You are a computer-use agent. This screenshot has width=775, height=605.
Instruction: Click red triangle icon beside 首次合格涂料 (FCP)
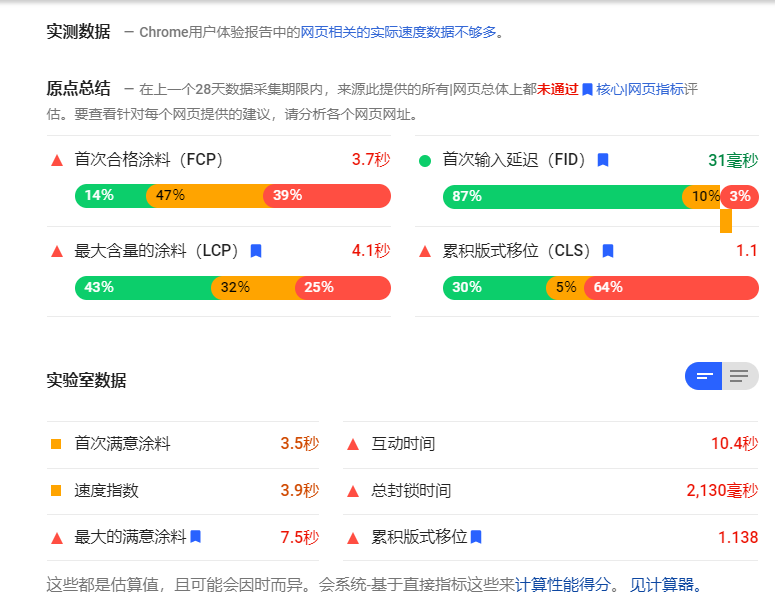click(x=56, y=160)
